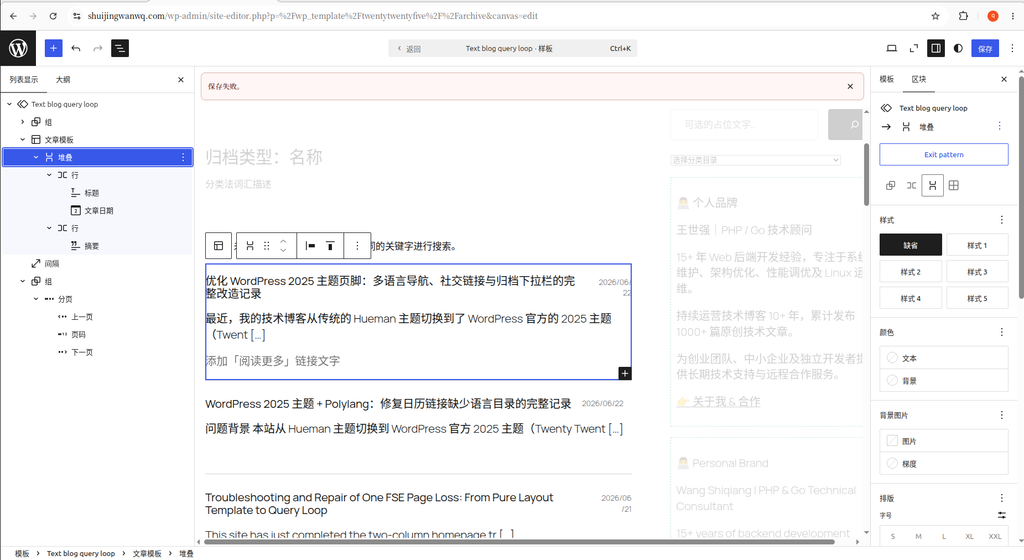Screen dimensions: 1024x560
Task: Move the block up or down arrows
Action: click(x=283, y=246)
